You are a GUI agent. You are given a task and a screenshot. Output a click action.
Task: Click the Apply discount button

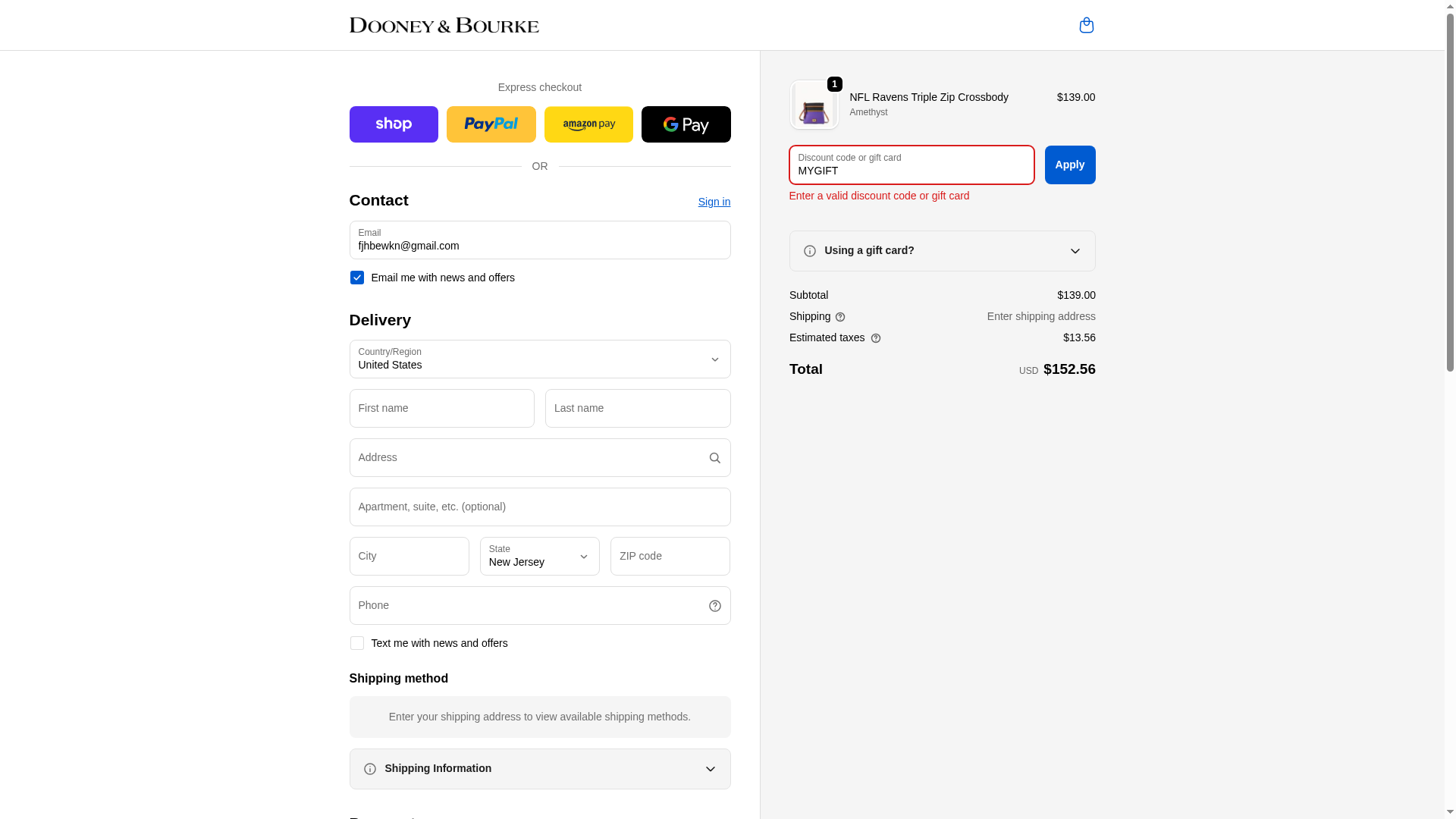(1070, 165)
